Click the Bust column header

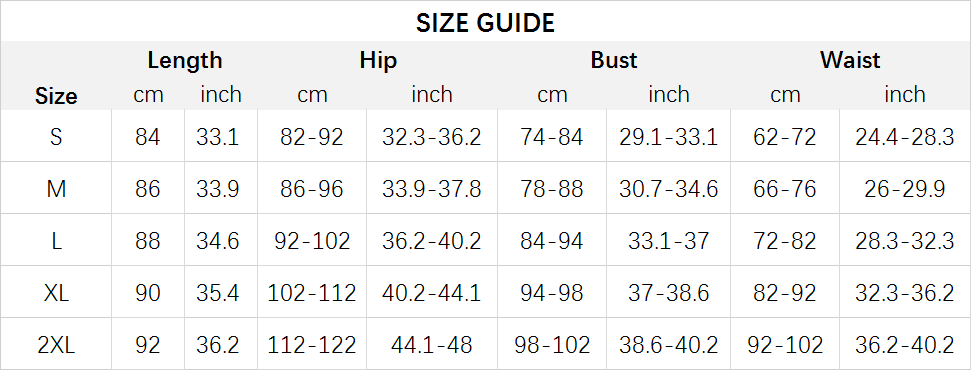(x=614, y=60)
